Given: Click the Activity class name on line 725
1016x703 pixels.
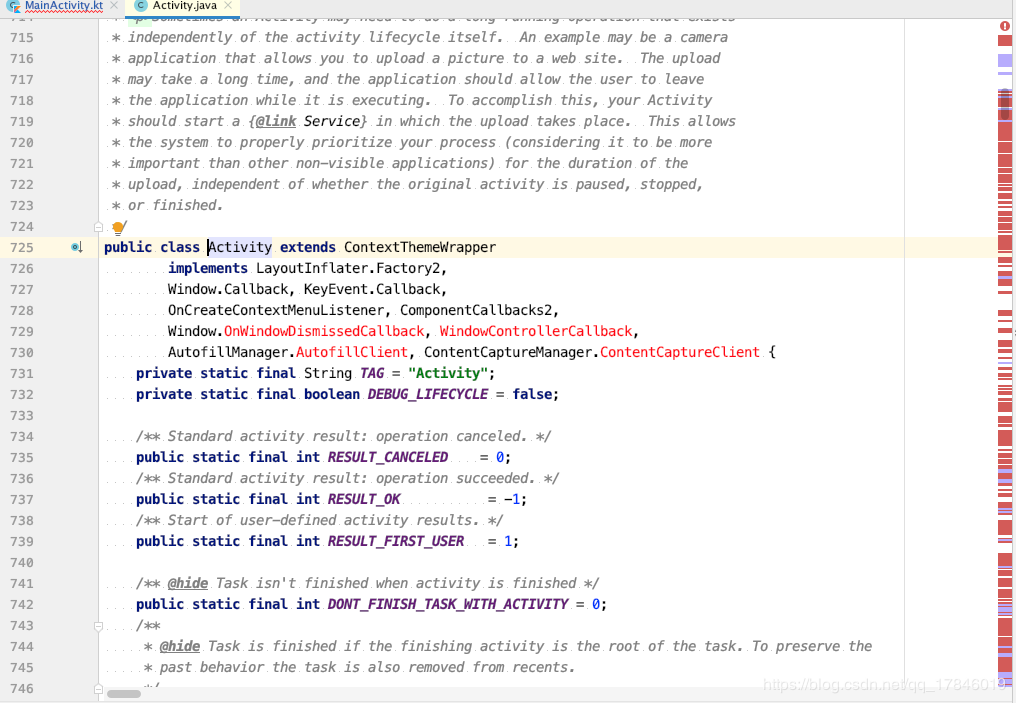Looking at the screenshot, I should (x=240, y=248).
